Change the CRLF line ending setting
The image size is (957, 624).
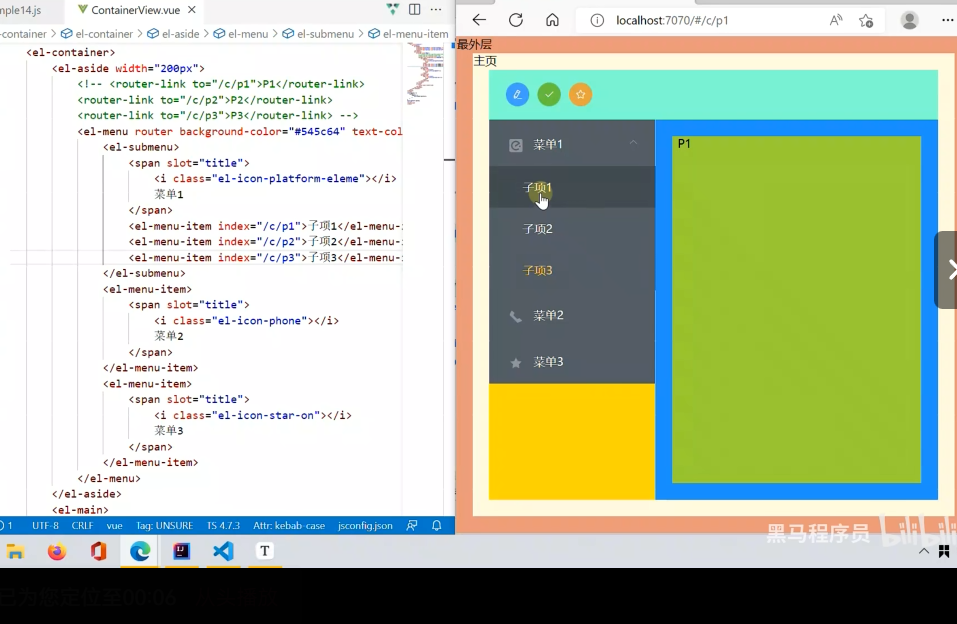[82, 525]
